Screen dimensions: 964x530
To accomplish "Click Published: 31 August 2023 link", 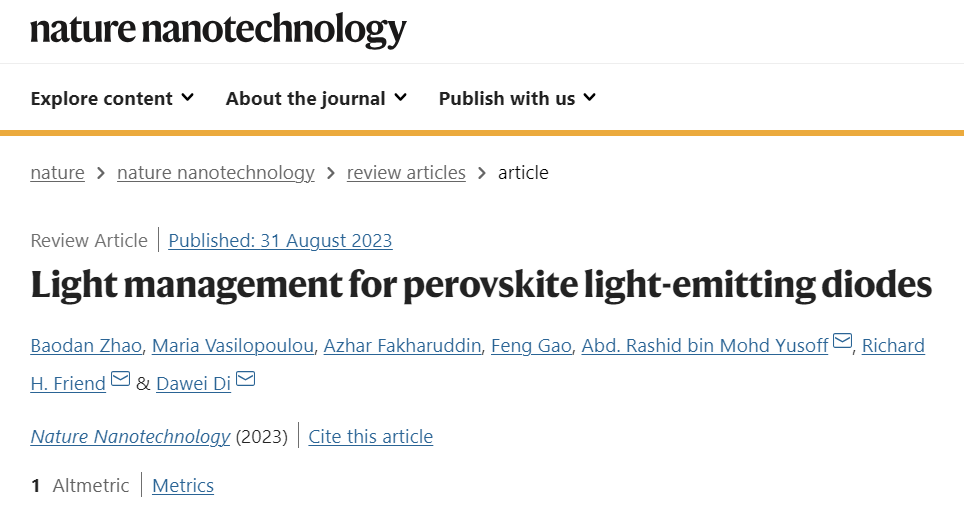I will pyautogui.click(x=280, y=240).
